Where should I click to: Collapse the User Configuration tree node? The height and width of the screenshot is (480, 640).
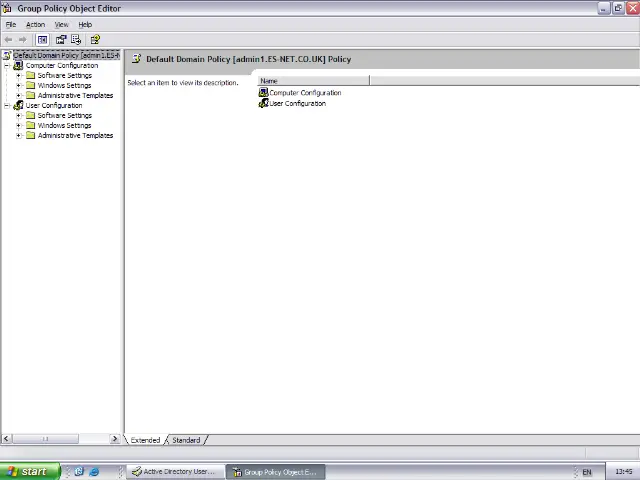7,106
